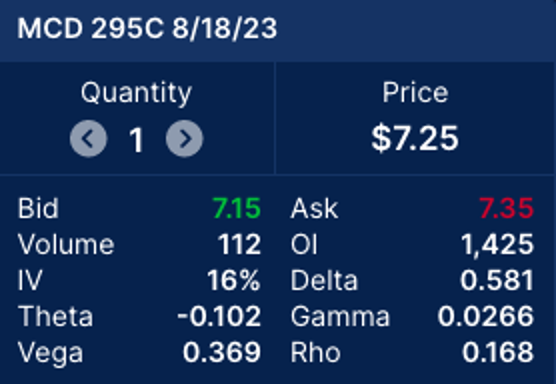Select the OI value 1,425

coord(497,244)
